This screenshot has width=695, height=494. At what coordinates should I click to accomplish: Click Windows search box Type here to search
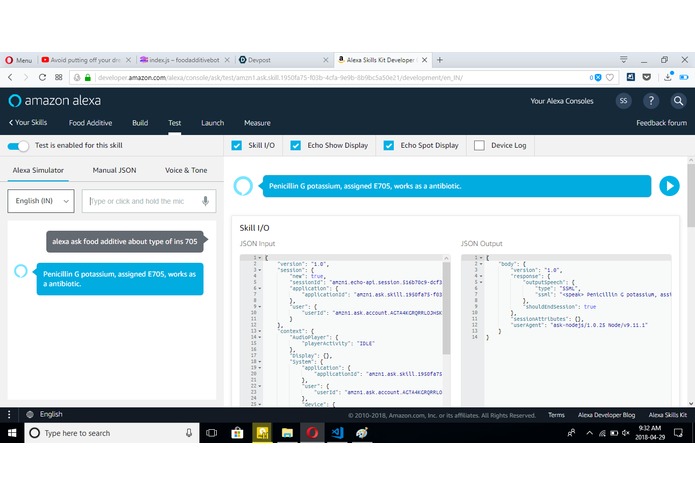tap(111, 433)
